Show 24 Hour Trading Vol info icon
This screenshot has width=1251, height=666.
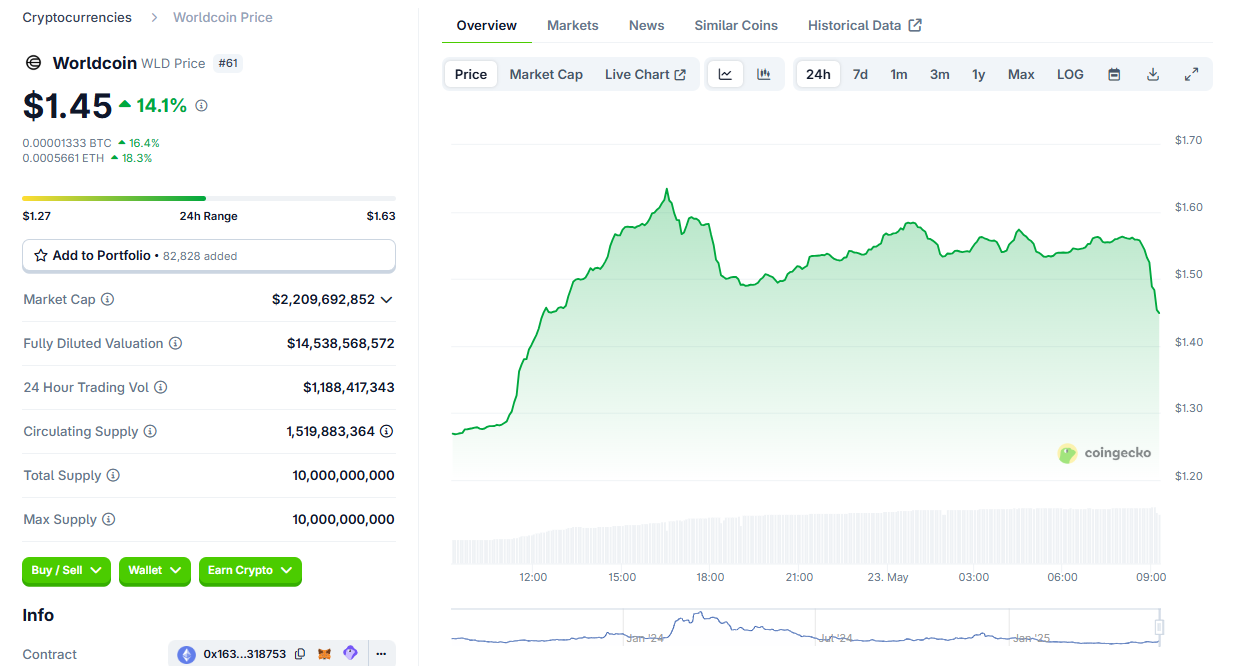pyautogui.click(x=161, y=388)
